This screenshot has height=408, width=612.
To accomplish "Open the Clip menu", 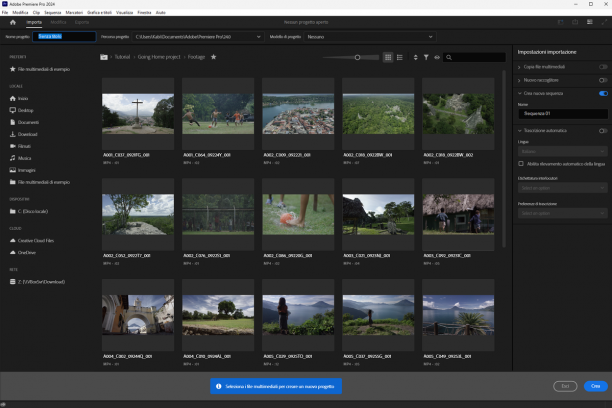I will pyautogui.click(x=36, y=12).
